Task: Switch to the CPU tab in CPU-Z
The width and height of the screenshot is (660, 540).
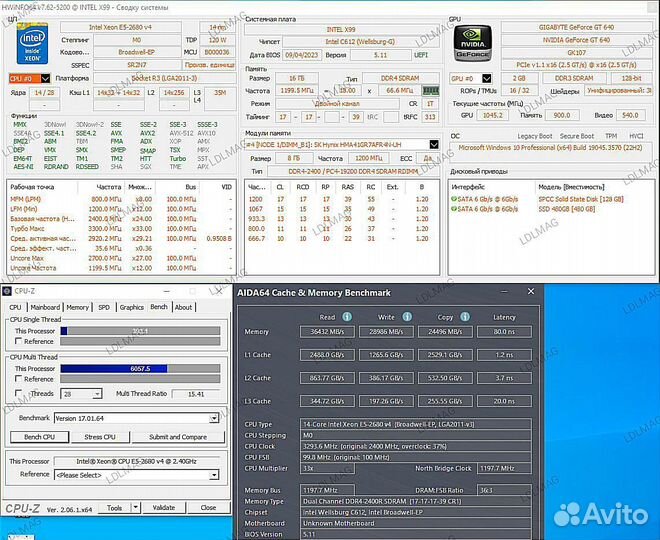Action: point(15,307)
